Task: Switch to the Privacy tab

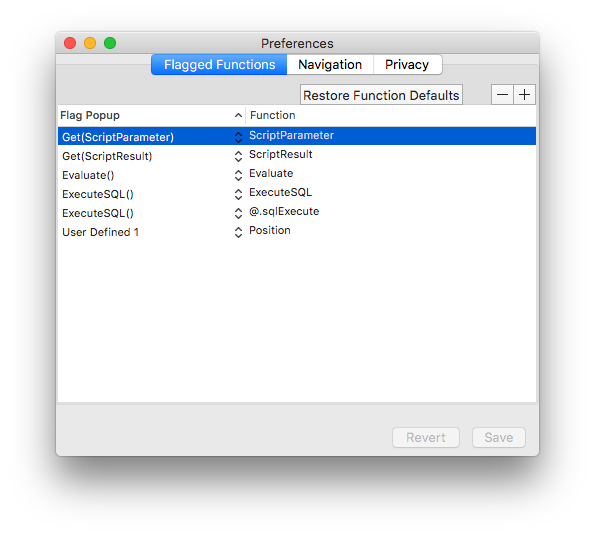Action: [x=407, y=64]
